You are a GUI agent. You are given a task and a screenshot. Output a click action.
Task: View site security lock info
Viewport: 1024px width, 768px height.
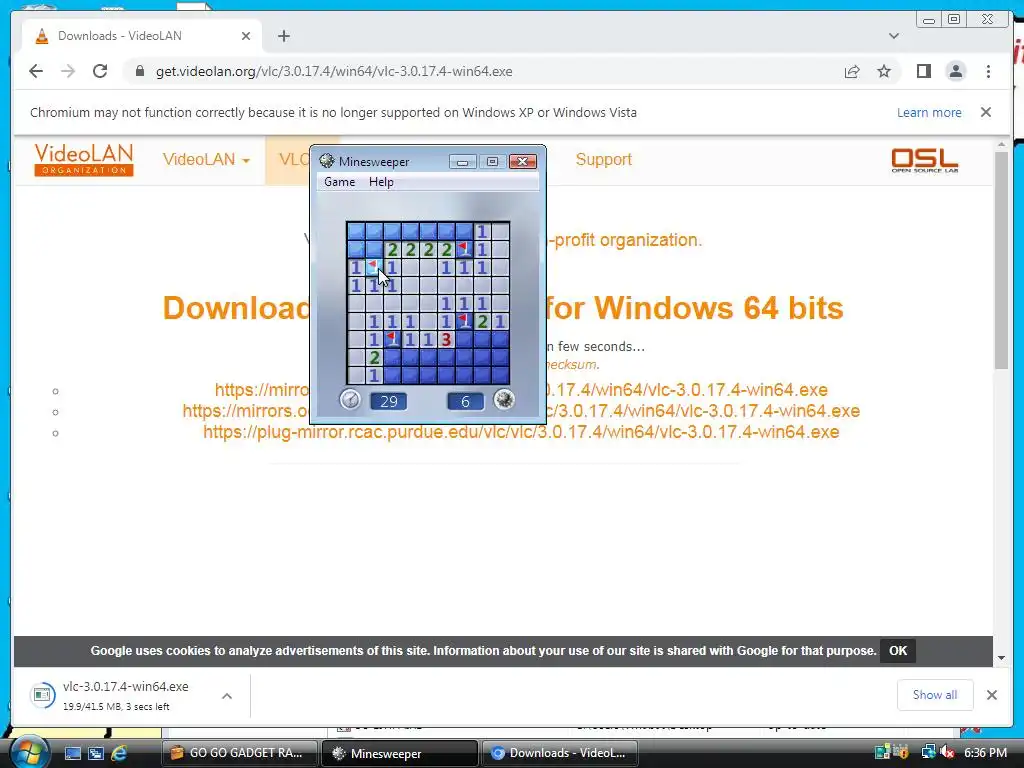140,71
